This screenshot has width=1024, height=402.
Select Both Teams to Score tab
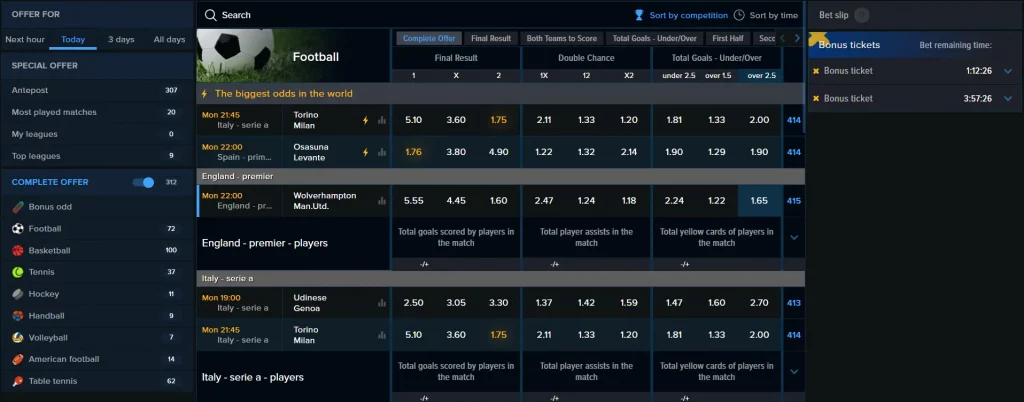pyautogui.click(x=562, y=39)
